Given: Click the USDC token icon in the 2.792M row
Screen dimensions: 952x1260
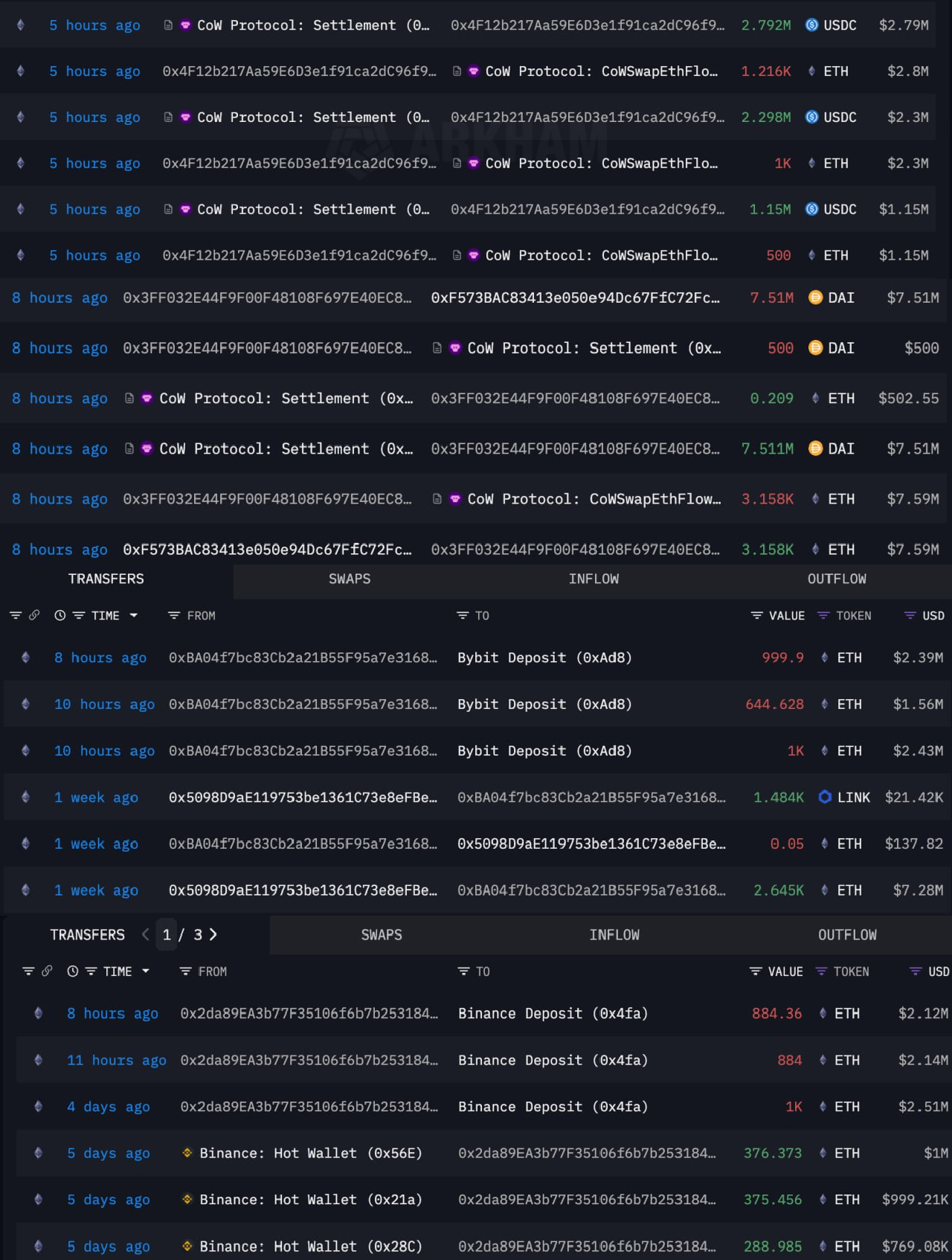Looking at the screenshot, I should coord(811,25).
